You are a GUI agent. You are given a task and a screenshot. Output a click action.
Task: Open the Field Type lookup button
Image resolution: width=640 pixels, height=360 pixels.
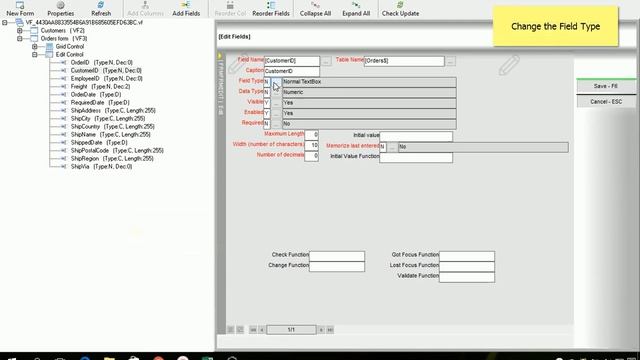276,82
